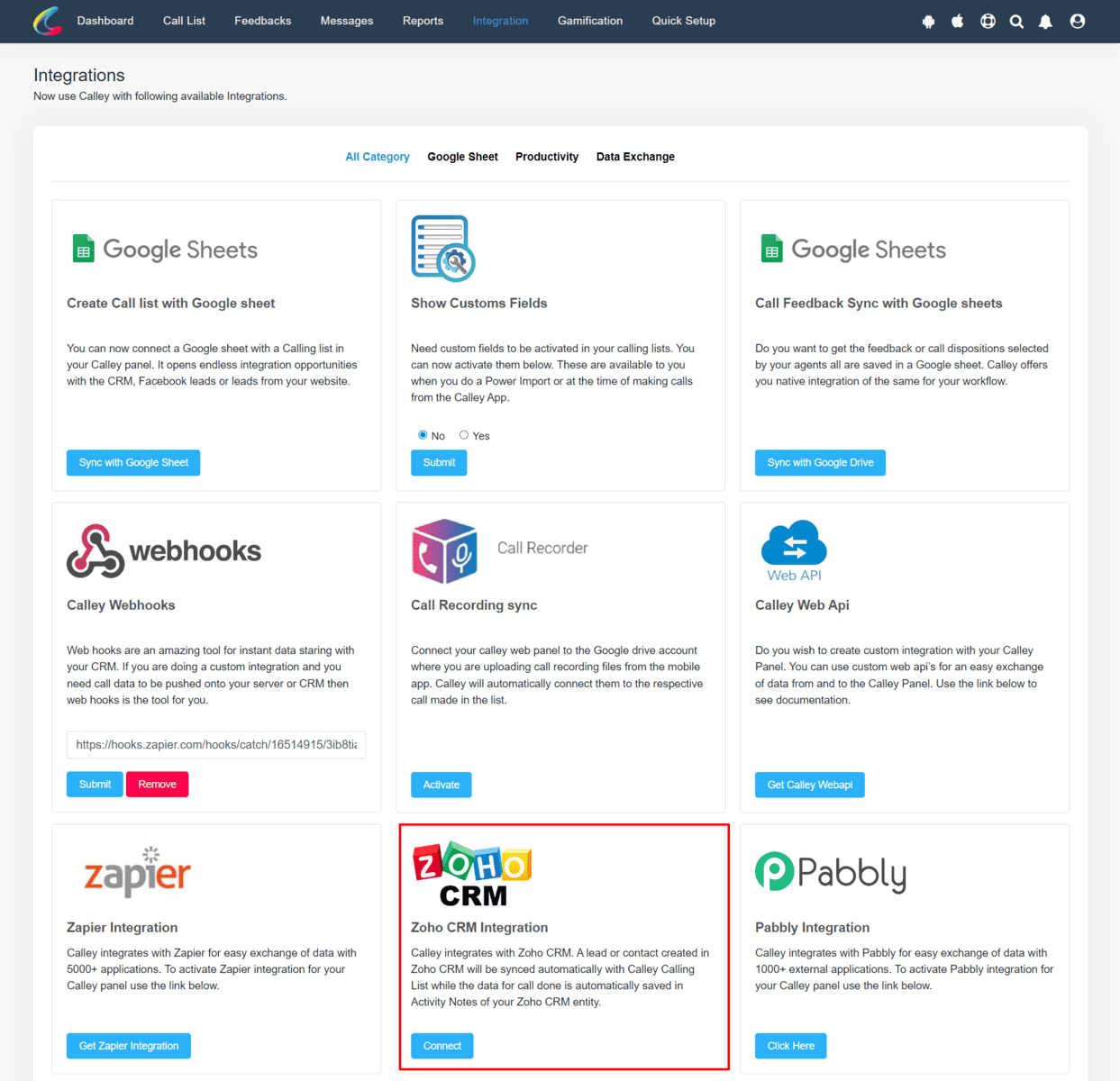The height and width of the screenshot is (1081, 1120).
Task: Open the Quick Setup menu
Action: pos(684,21)
